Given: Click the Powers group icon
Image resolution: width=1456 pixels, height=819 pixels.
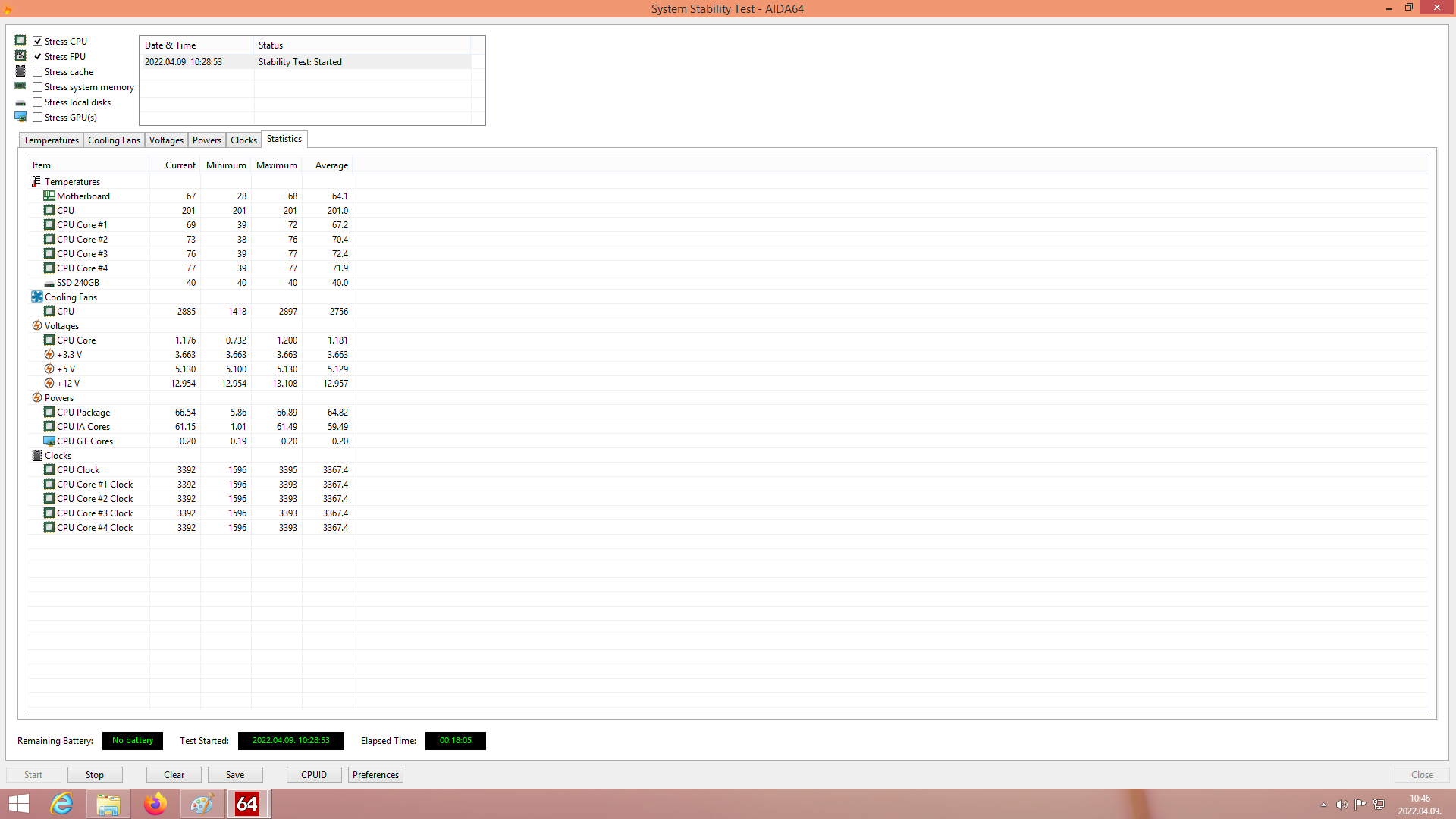Looking at the screenshot, I should pyautogui.click(x=37, y=398).
